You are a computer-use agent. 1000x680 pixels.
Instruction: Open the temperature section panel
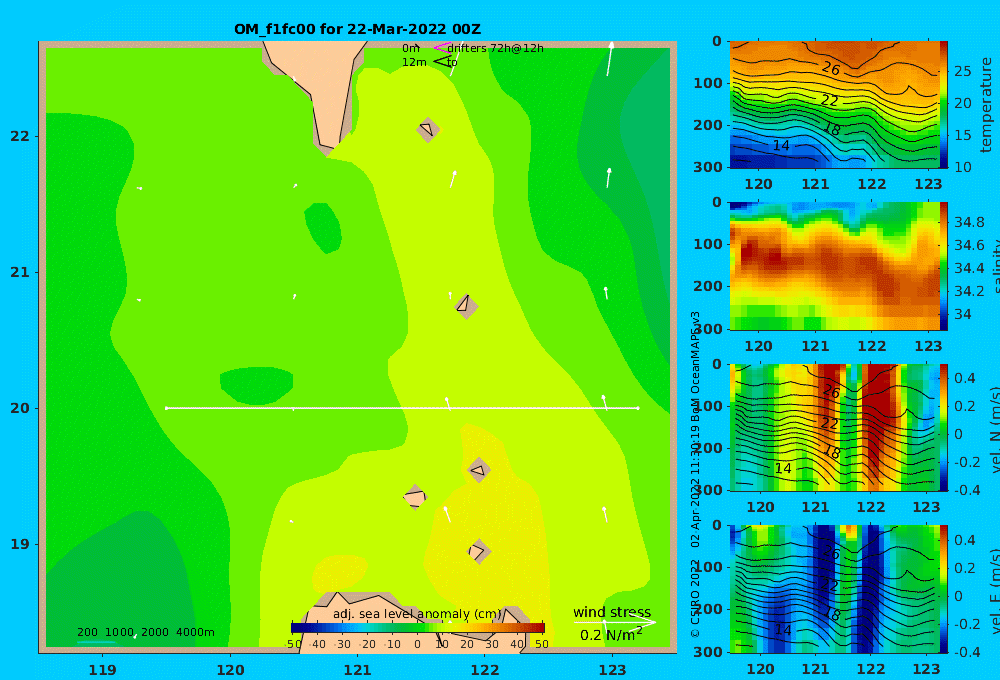point(834,104)
